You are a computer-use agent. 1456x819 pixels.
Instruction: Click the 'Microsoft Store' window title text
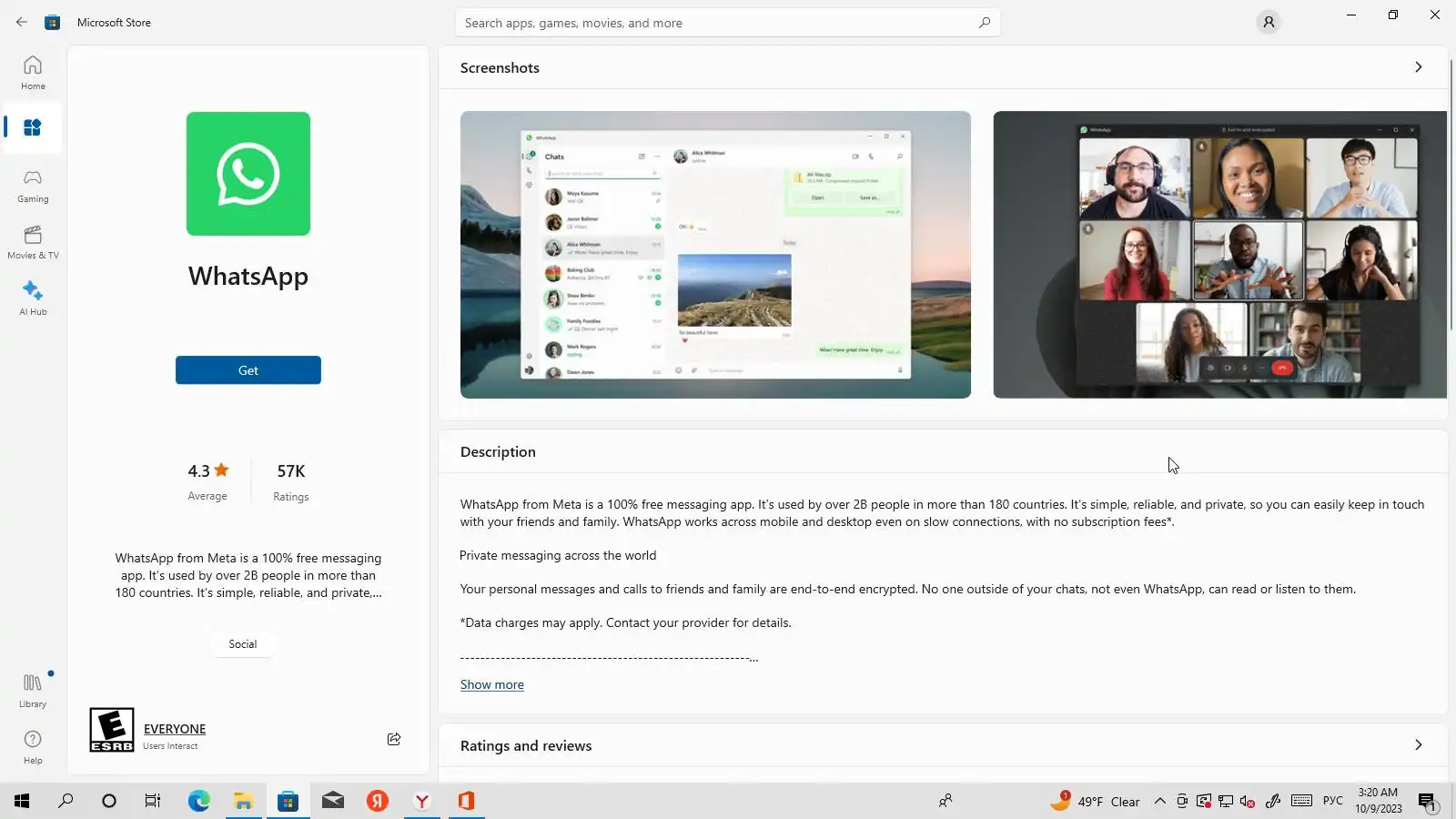114,23
